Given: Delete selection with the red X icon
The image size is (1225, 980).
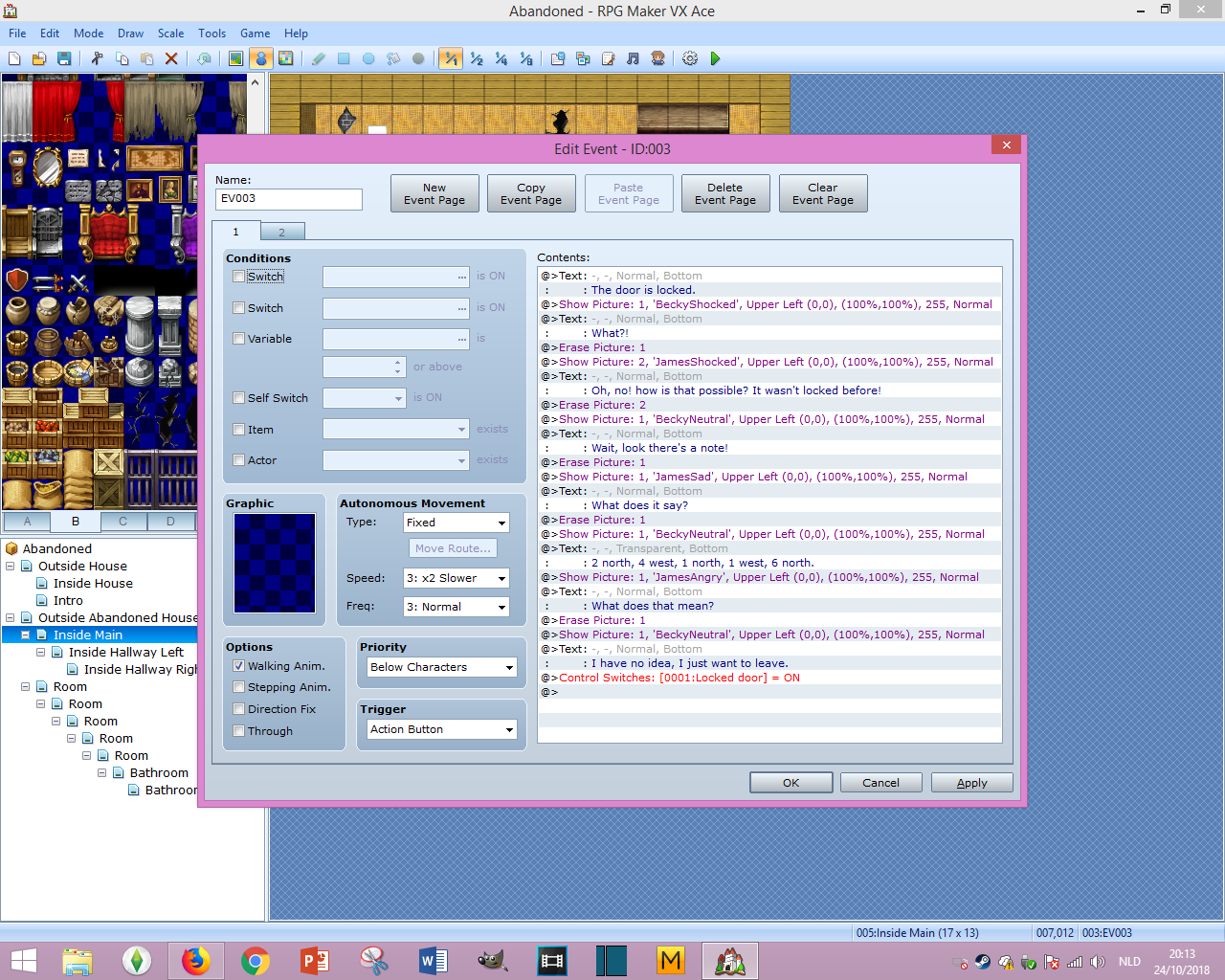Looking at the screenshot, I should (171, 59).
